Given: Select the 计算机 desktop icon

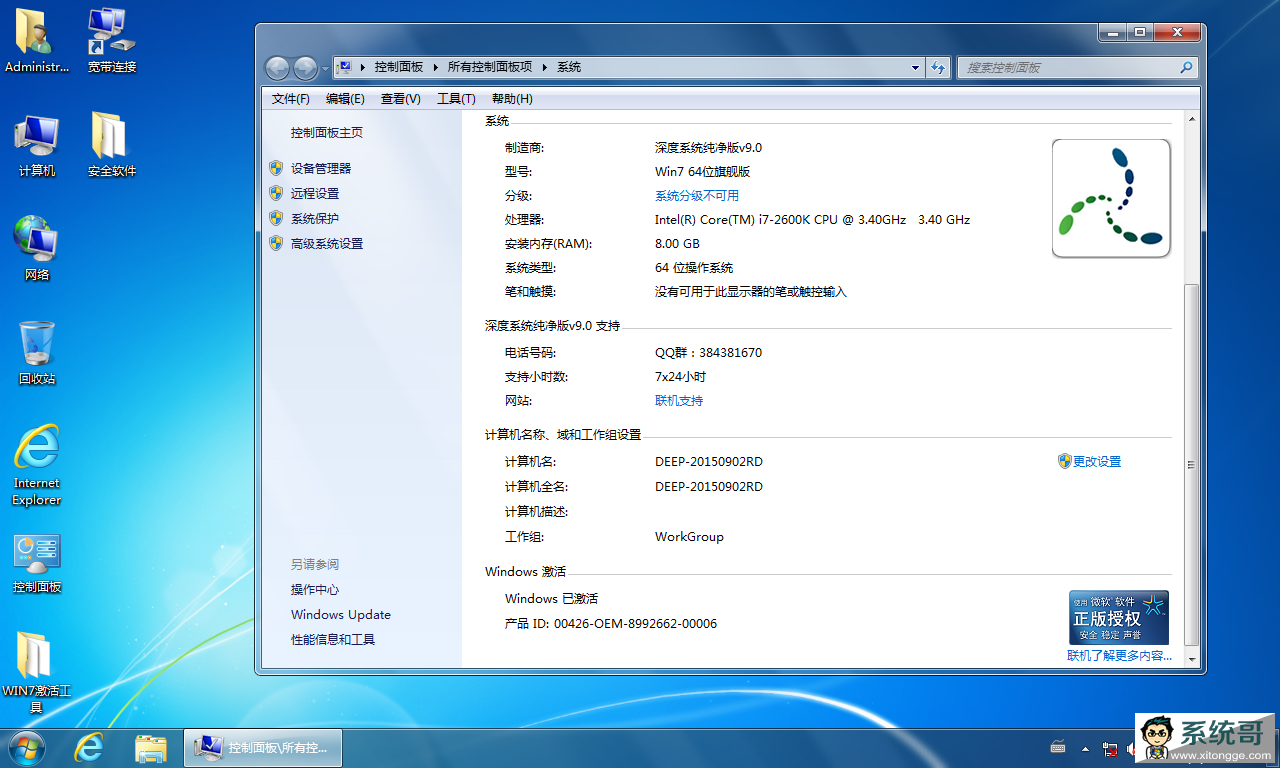Looking at the screenshot, I should tap(37, 145).
